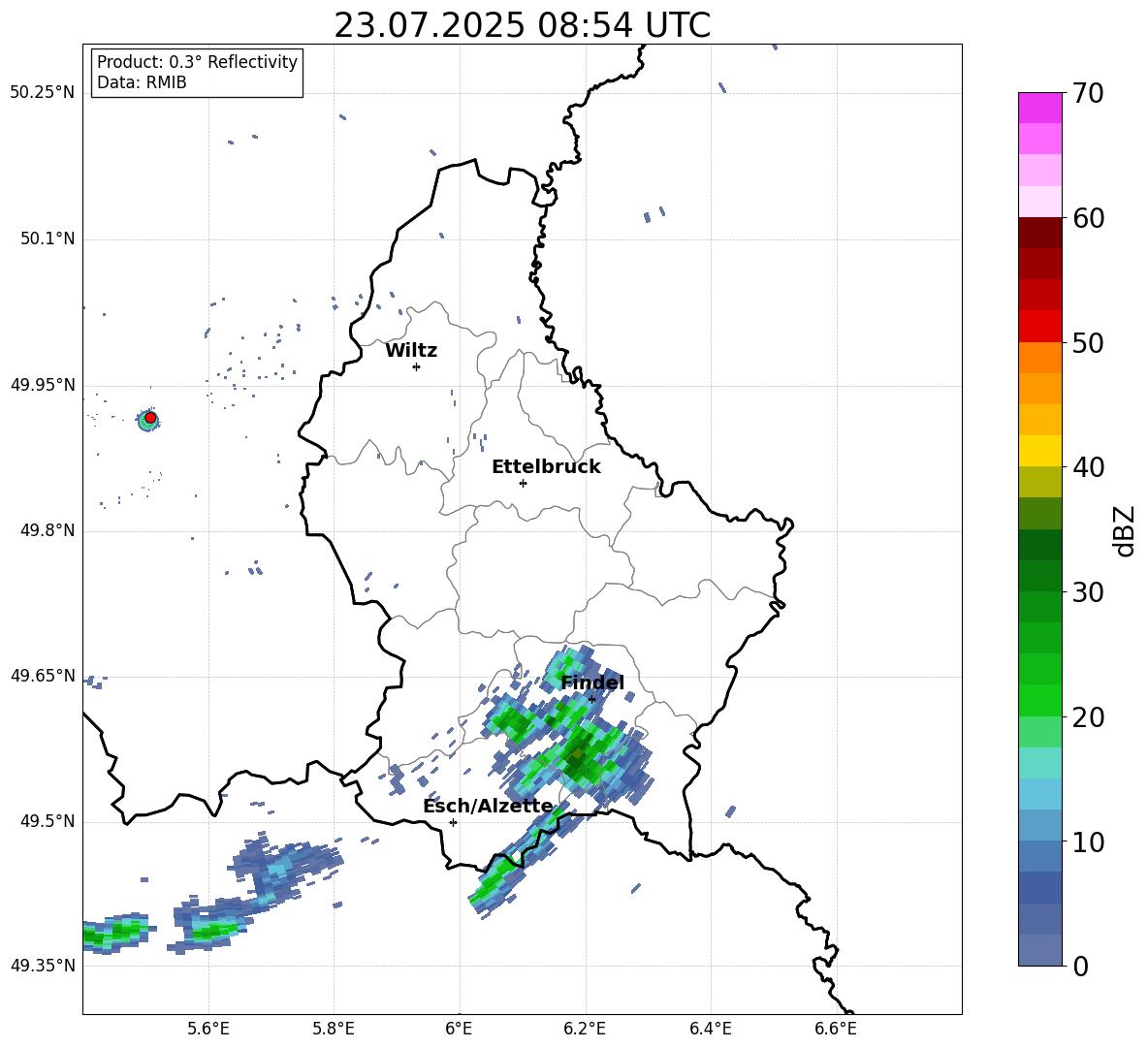Click the 49.65°N latitude label

43,676
